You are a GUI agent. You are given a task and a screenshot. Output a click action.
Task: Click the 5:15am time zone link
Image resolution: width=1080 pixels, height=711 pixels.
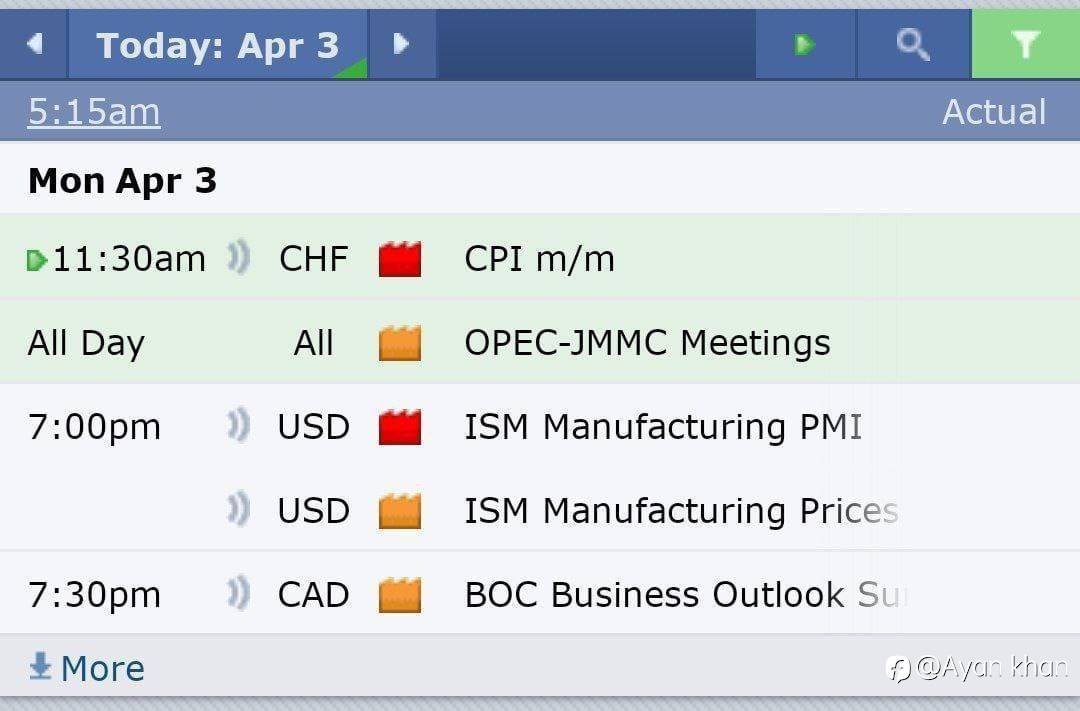(93, 112)
